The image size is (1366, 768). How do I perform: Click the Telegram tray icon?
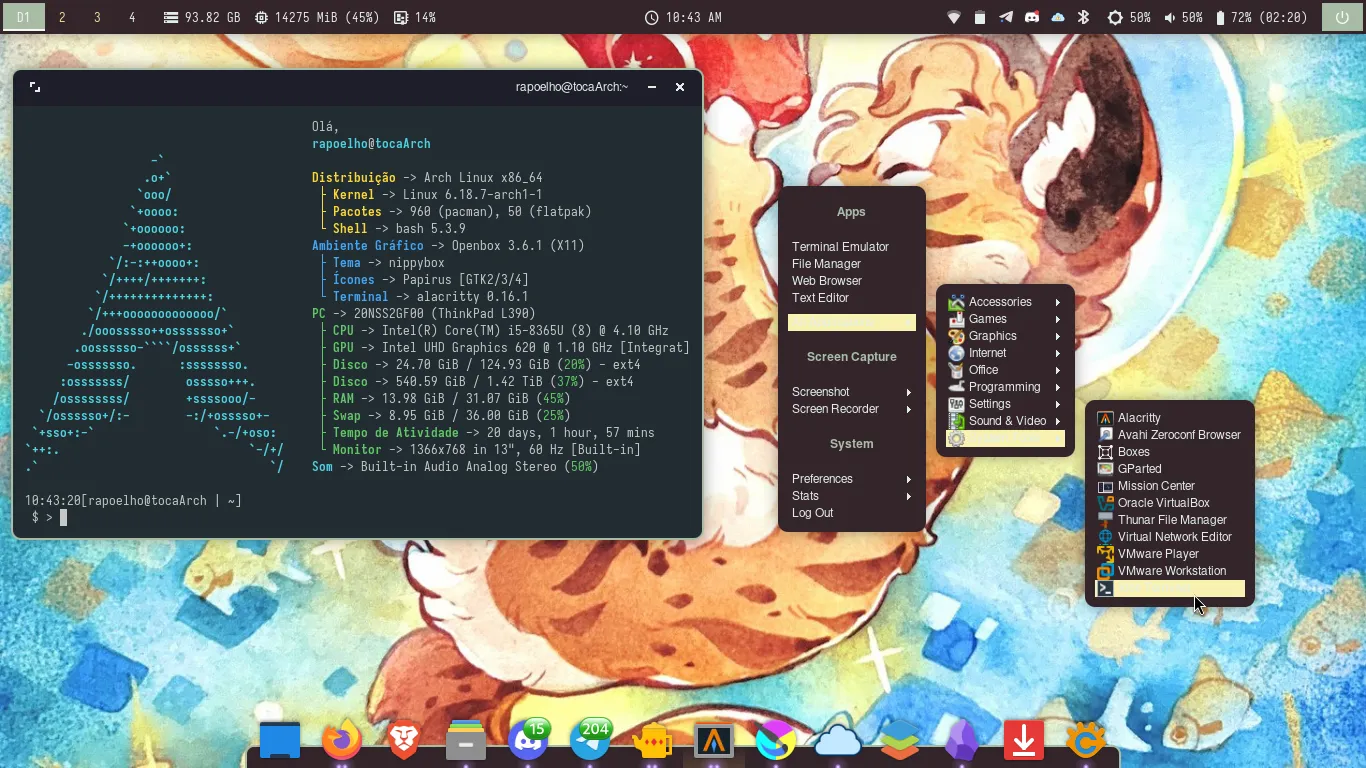[1005, 17]
